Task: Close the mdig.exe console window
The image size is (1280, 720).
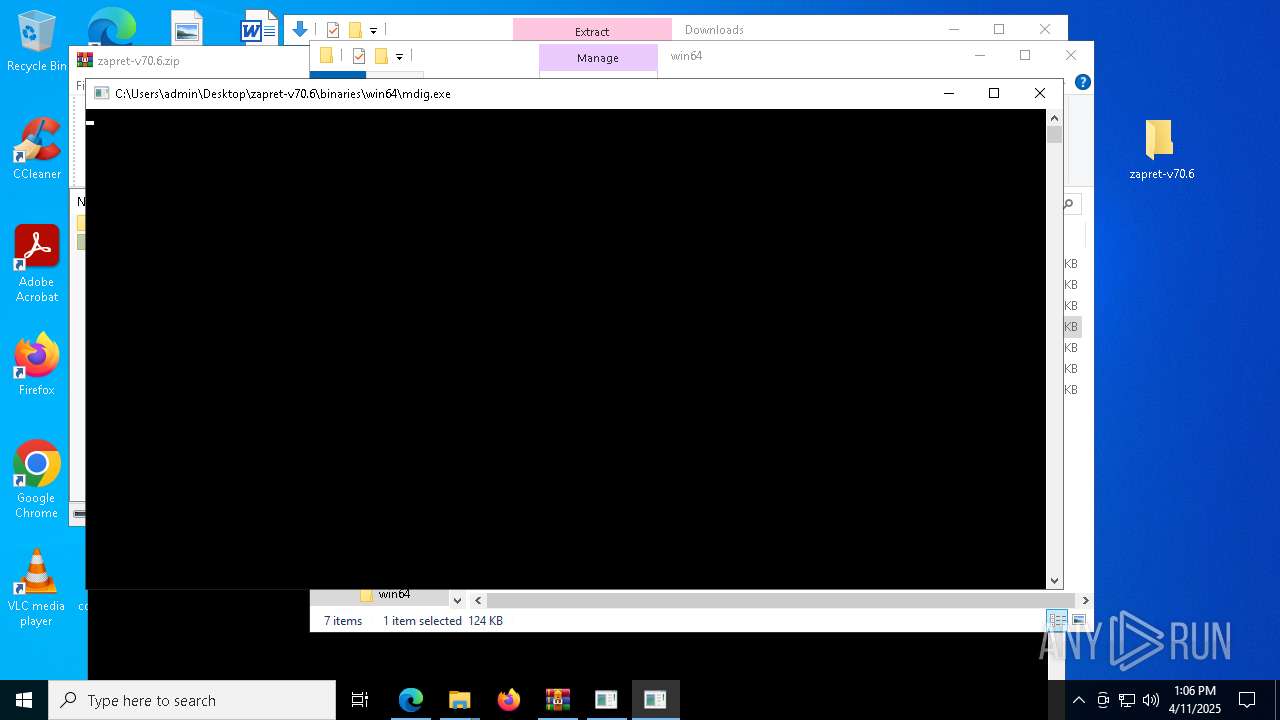Action: [1040, 93]
